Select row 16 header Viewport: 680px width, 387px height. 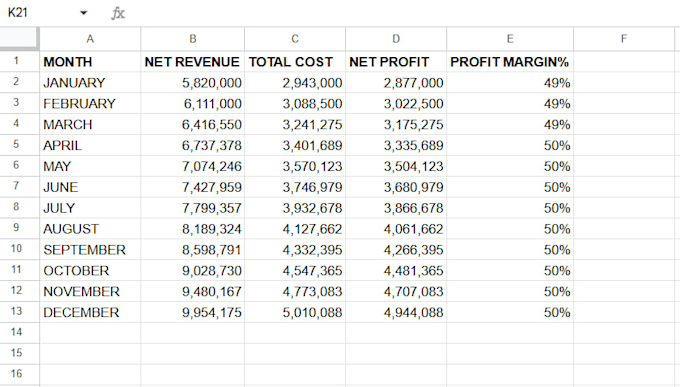click(20, 374)
